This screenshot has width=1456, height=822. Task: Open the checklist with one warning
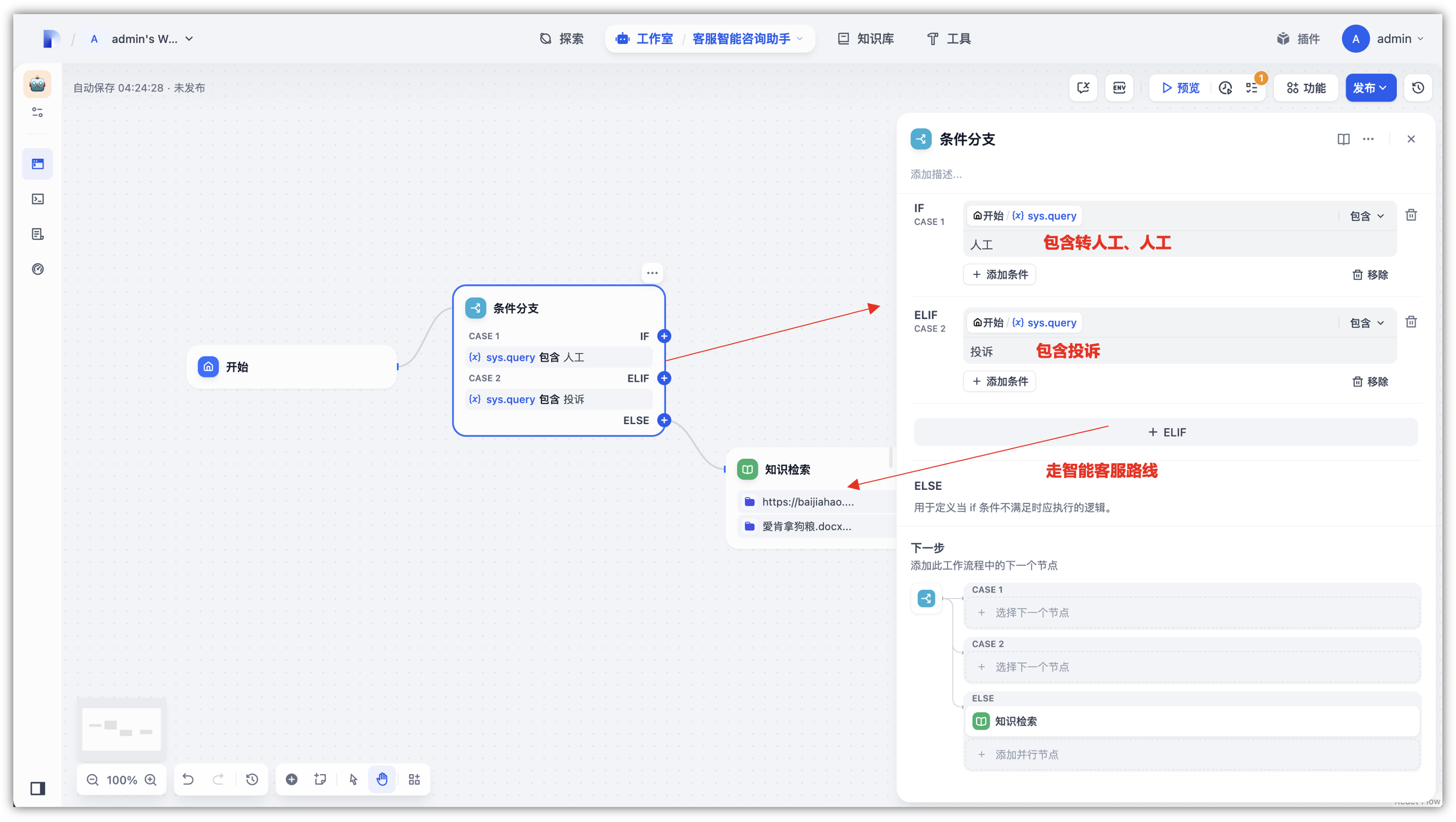[x=1252, y=88]
